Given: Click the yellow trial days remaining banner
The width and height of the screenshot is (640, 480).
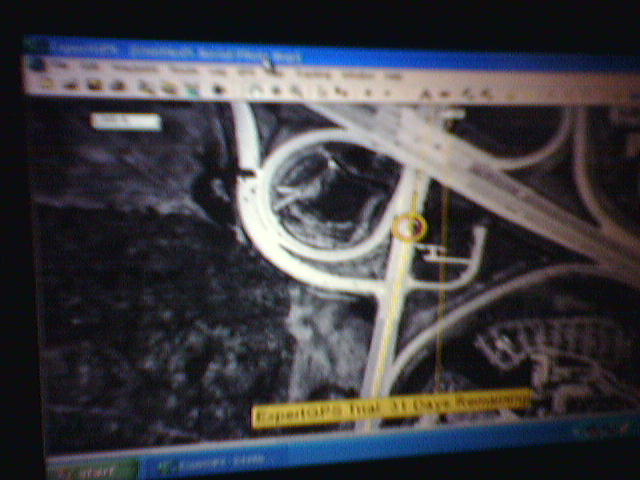Looking at the screenshot, I should click(x=390, y=407).
